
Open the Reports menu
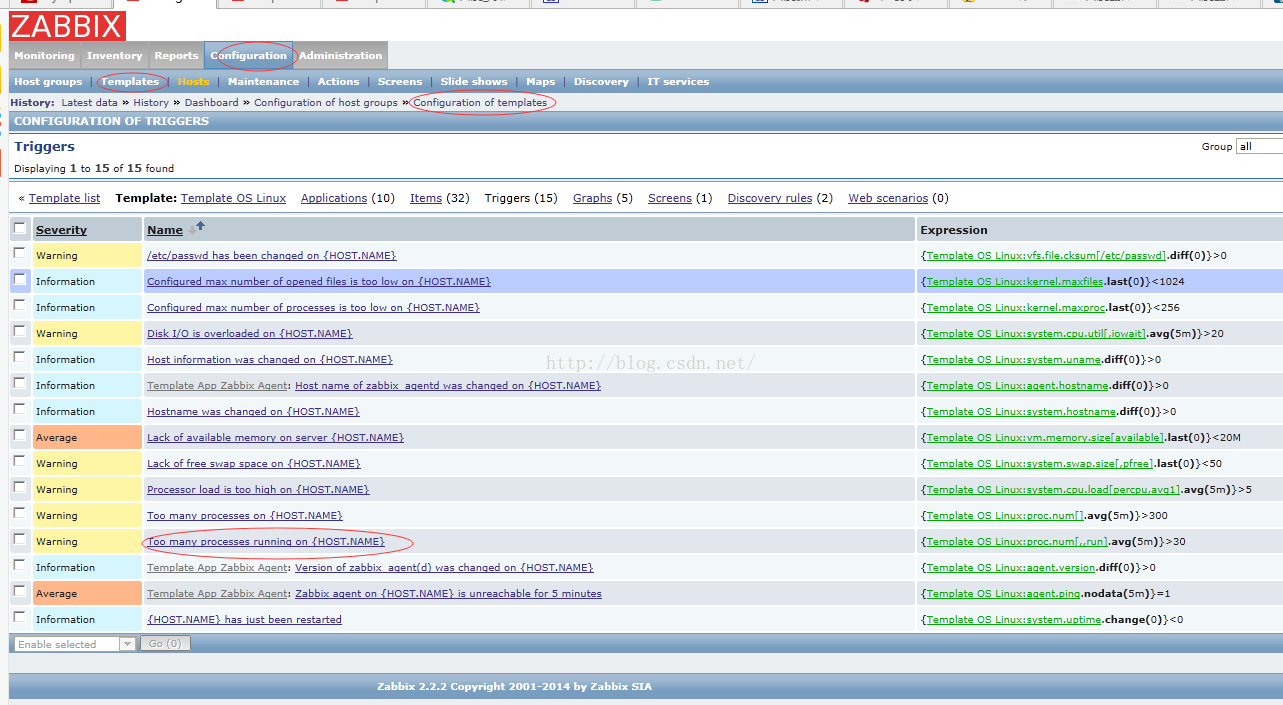click(176, 56)
